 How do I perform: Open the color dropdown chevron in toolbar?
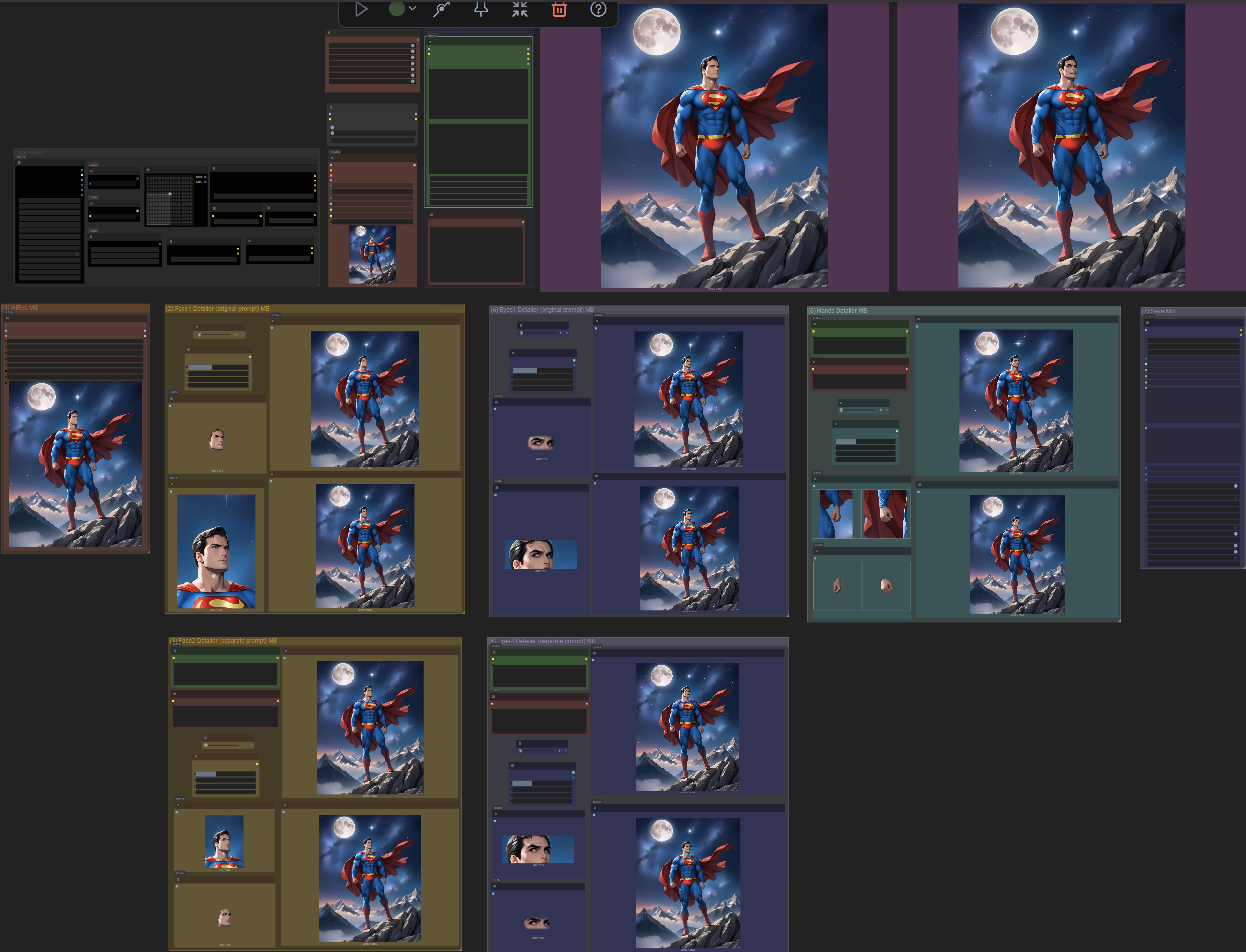pos(412,9)
